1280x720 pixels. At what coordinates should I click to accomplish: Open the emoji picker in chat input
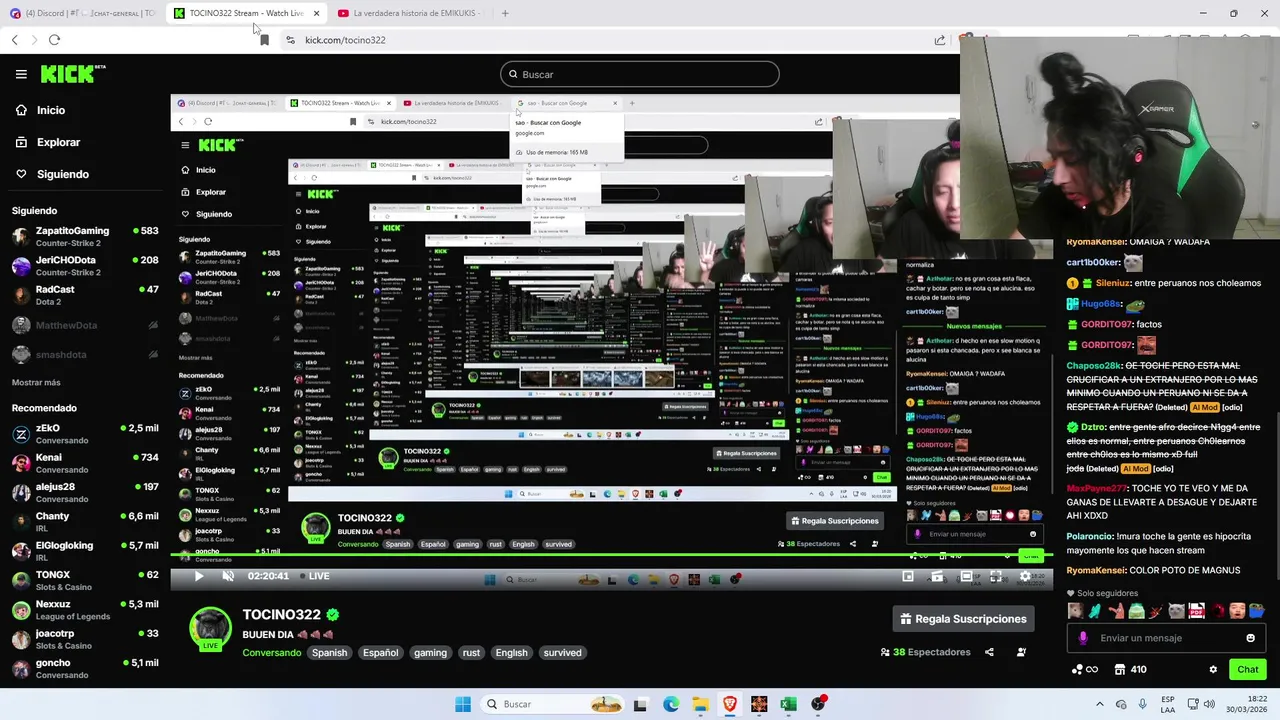pyautogui.click(x=1250, y=638)
